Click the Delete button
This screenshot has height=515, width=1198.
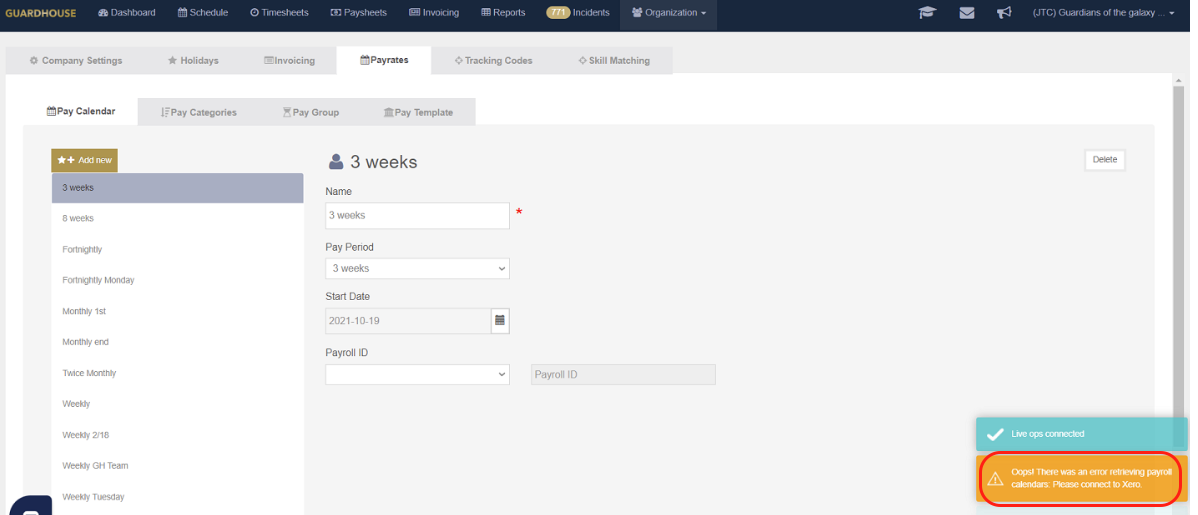(x=1105, y=160)
